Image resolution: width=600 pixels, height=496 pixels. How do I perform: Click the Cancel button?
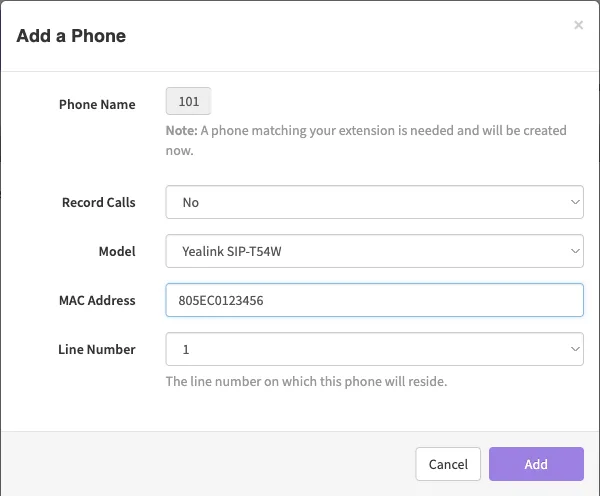click(448, 464)
